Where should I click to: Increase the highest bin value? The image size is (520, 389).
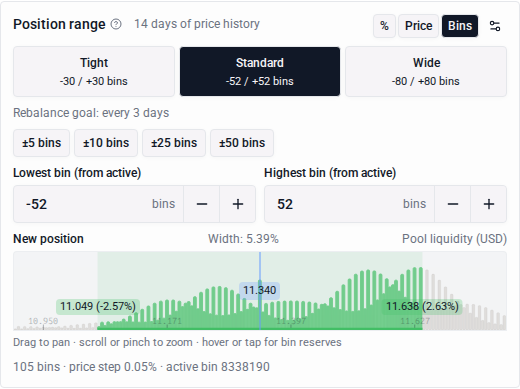click(x=489, y=204)
